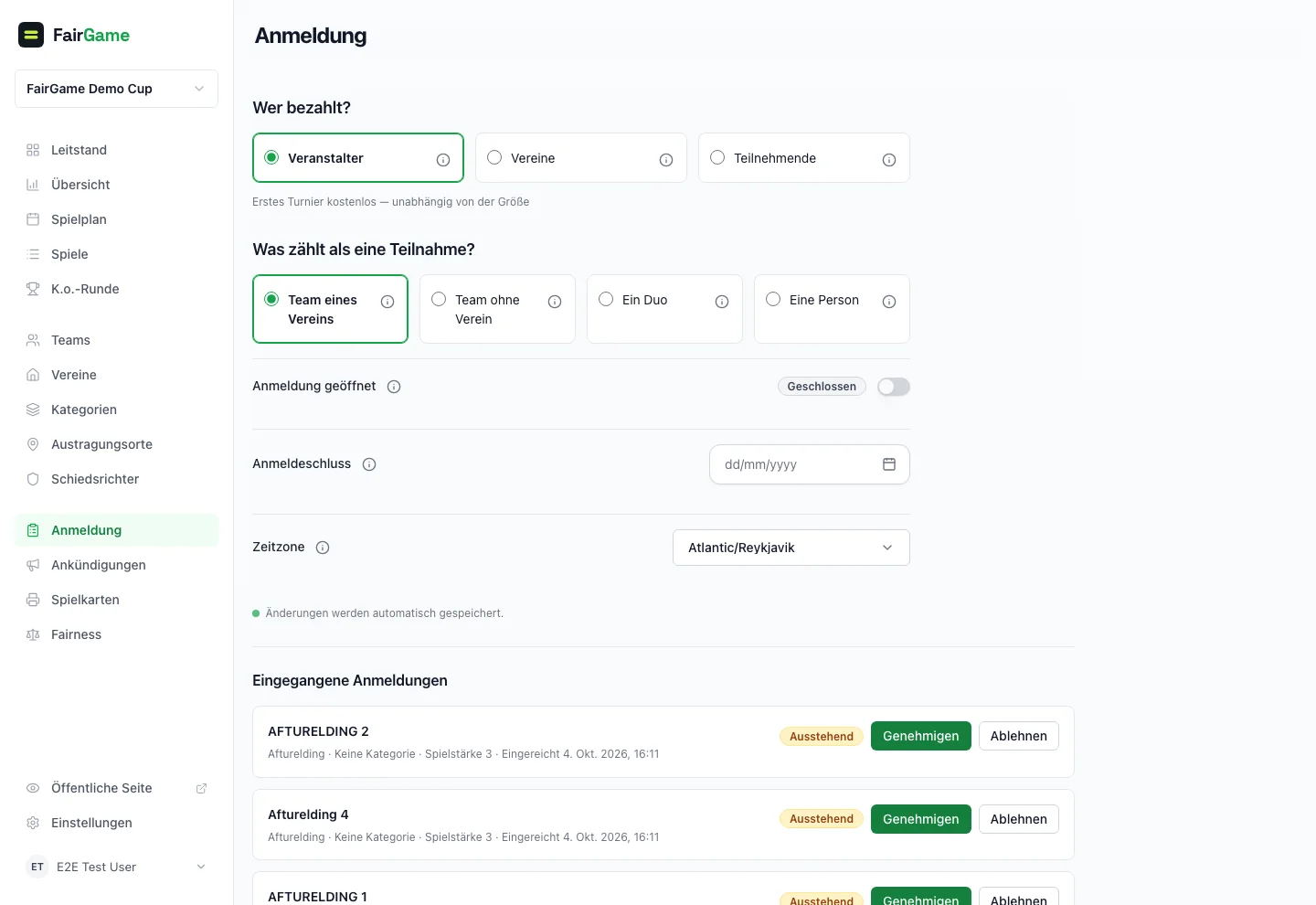The image size is (1316, 905).
Task: Reject Afturelding 4 with Ablehnen
Action: 1019,819
